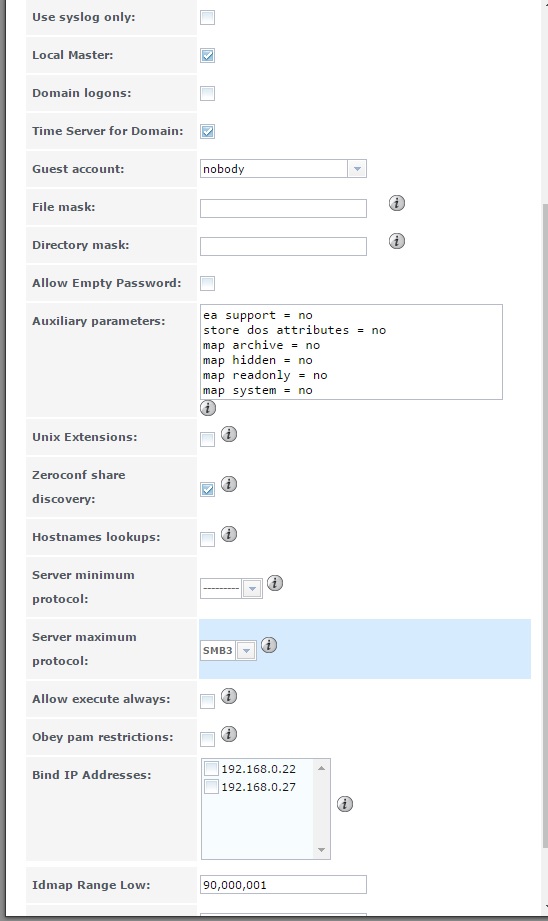Check the 192.168.0.22 bind address box
This screenshot has height=921, width=548.
coord(211,768)
